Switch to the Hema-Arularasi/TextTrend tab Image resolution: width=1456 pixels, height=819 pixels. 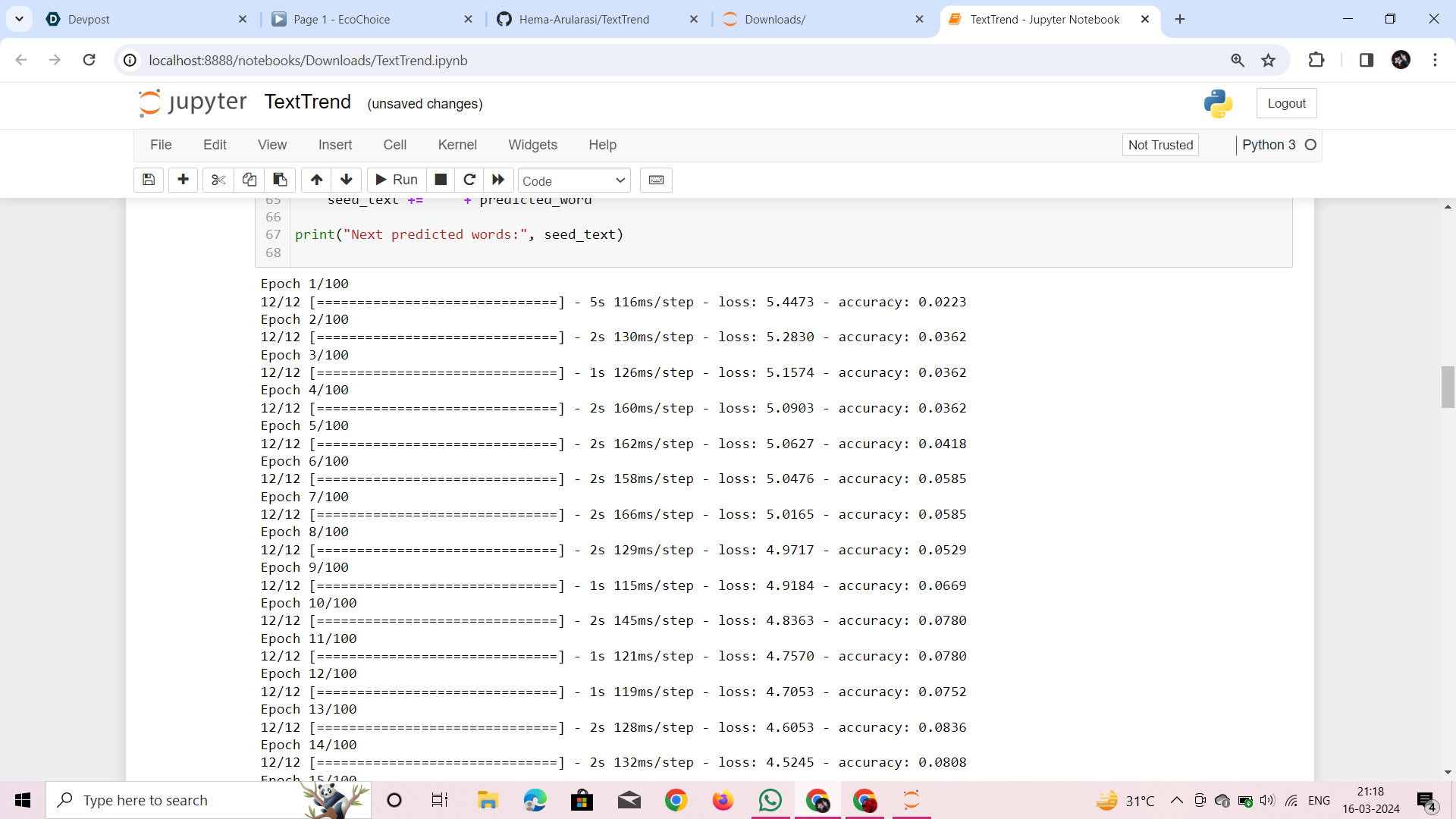tap(584, 20)
